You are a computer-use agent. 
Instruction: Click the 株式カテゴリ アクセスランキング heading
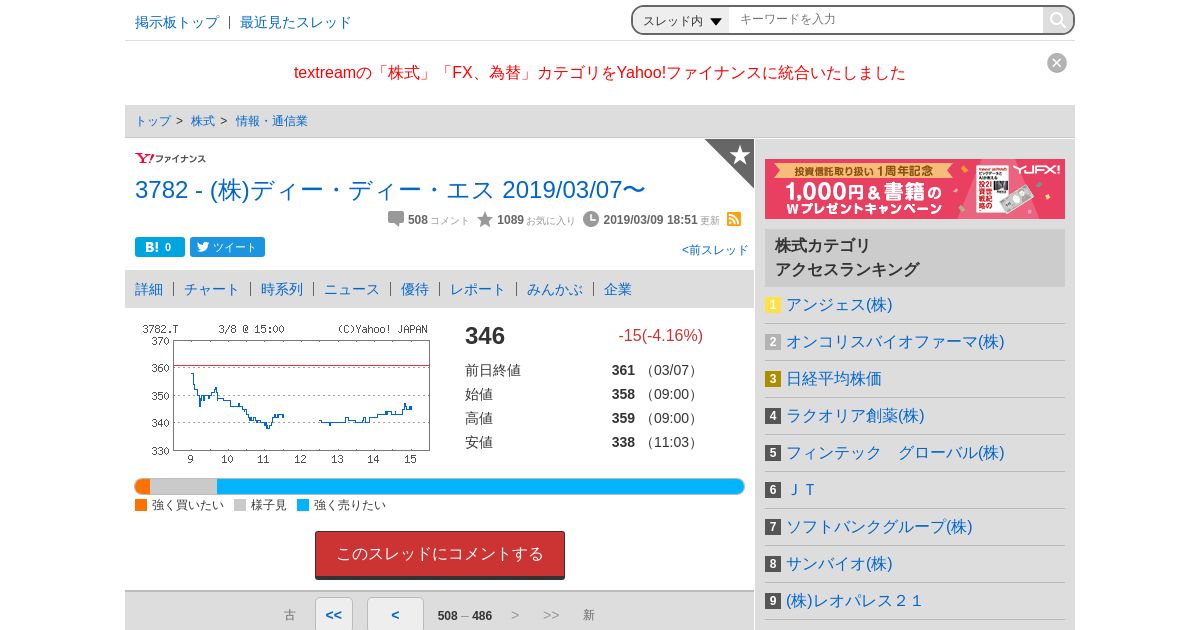(x=915, y=258)
